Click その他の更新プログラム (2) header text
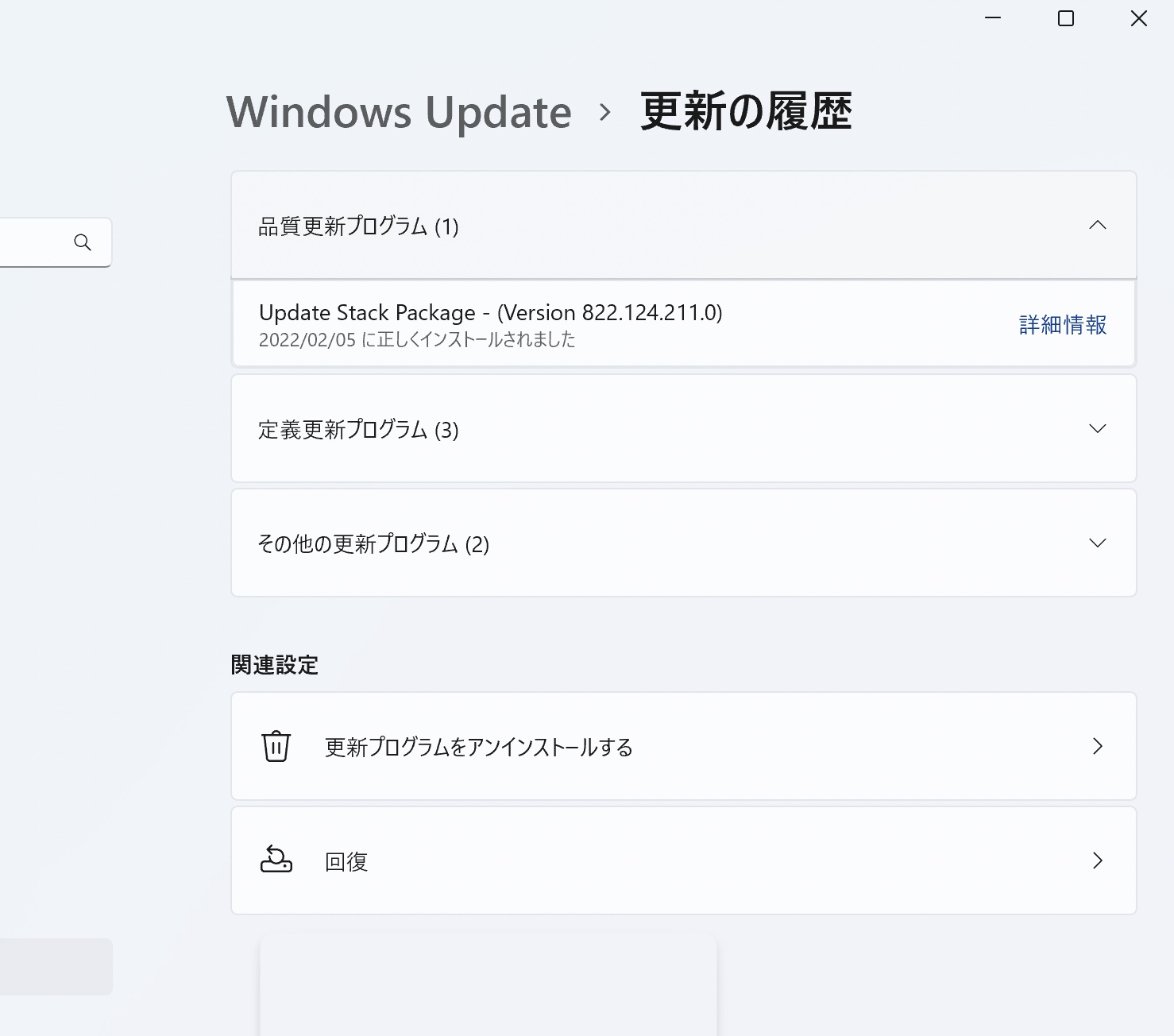 coord(373,544)
